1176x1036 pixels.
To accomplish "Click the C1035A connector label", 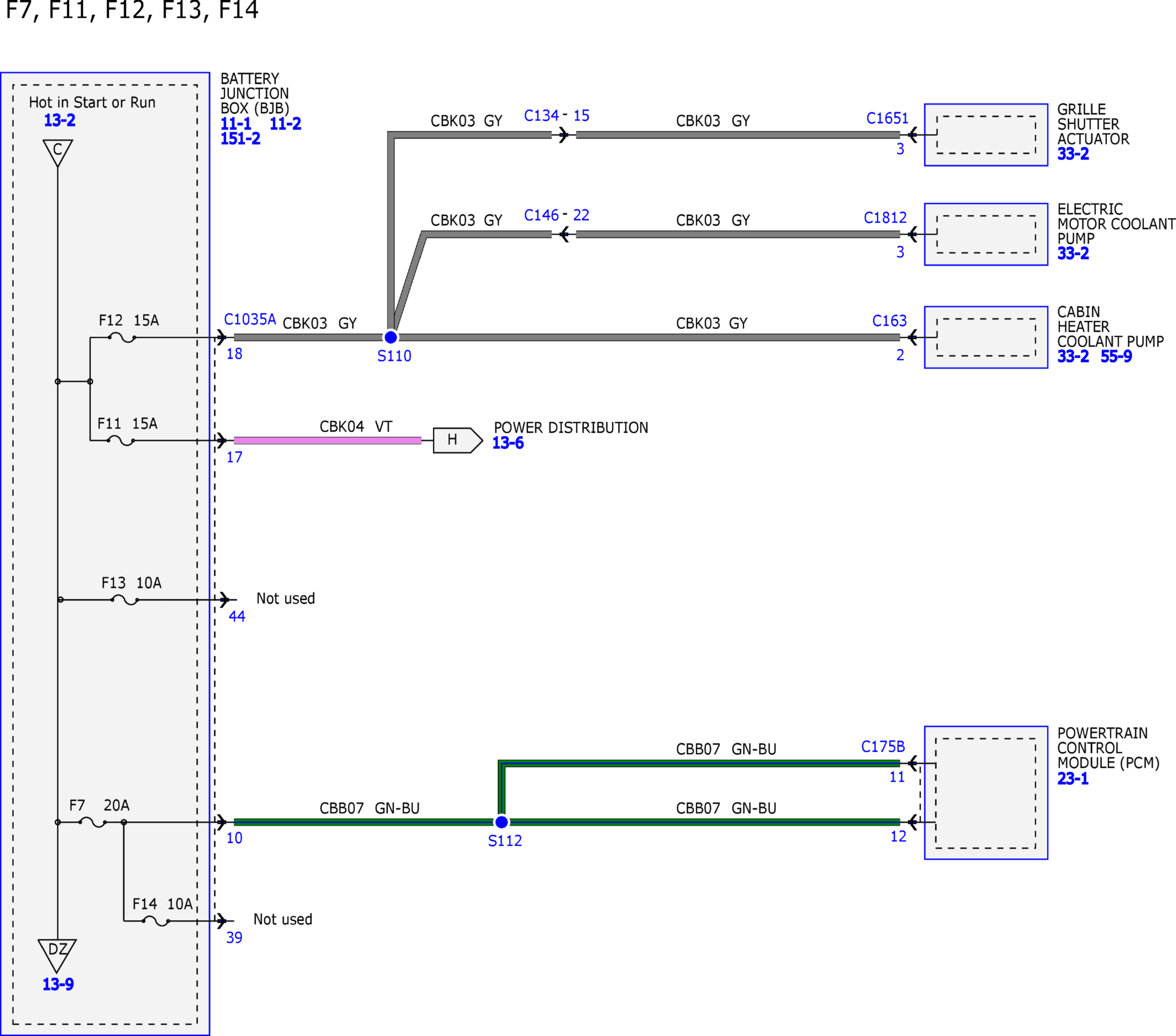I will point(250,319).
